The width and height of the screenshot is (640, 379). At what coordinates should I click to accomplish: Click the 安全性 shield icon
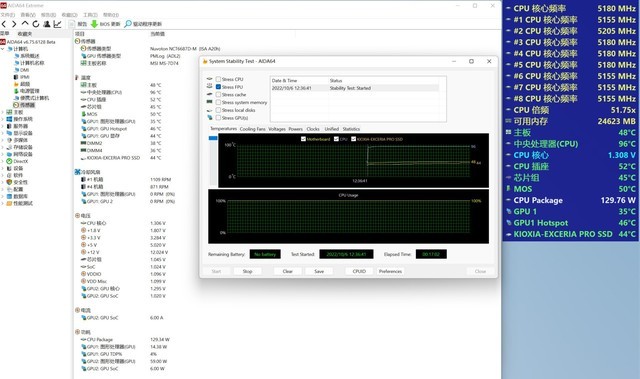pos(9,182)
